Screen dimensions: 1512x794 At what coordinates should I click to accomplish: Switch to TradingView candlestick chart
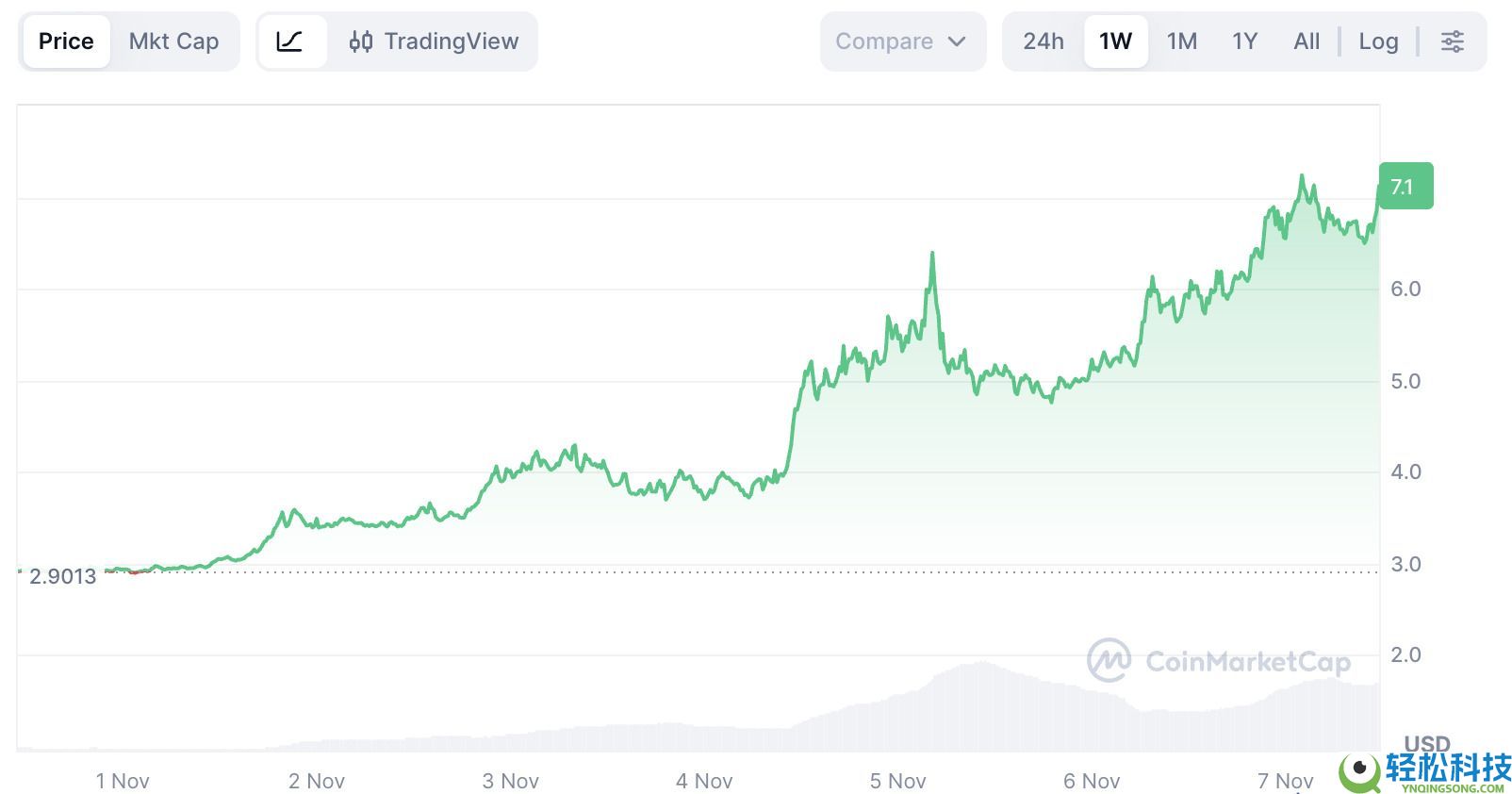(435, 41)
